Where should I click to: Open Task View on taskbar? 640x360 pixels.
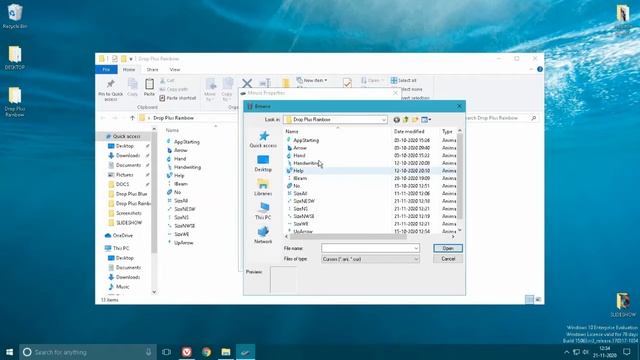(167, 352)
